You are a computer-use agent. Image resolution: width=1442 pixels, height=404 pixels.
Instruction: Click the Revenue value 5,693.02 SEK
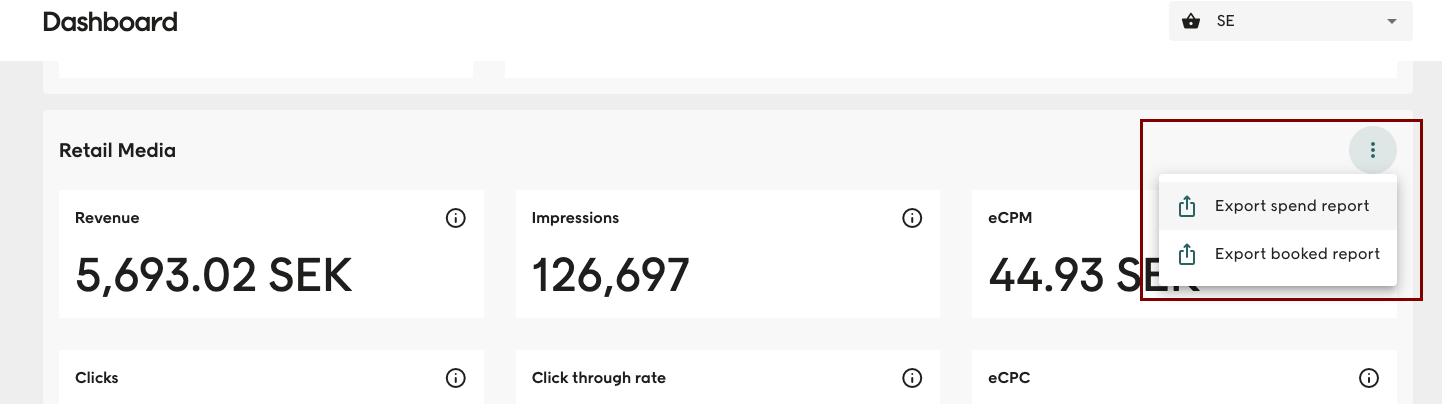pyautogui.click(x=214, y=275)
